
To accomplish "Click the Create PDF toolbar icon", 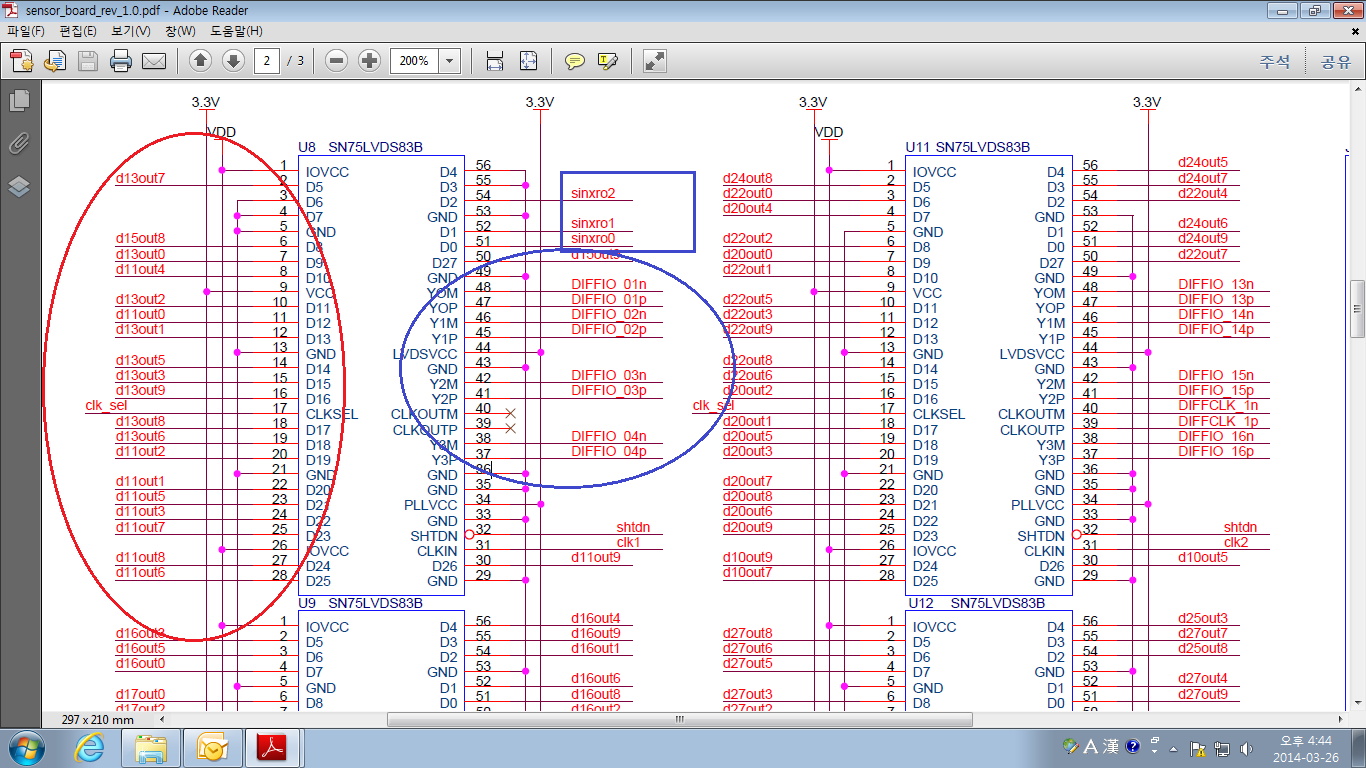I will pyautogui.click(x=22, y=61).
